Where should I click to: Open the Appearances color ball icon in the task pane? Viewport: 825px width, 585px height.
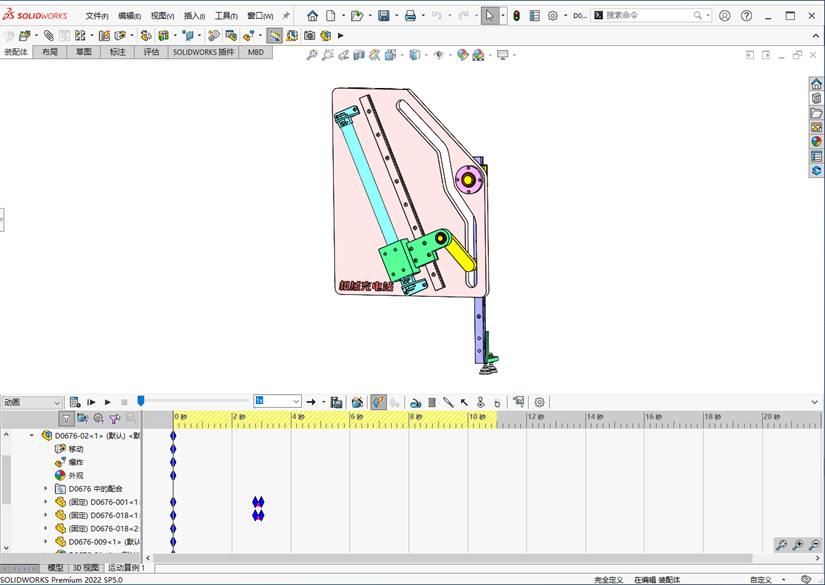[817, 142]
